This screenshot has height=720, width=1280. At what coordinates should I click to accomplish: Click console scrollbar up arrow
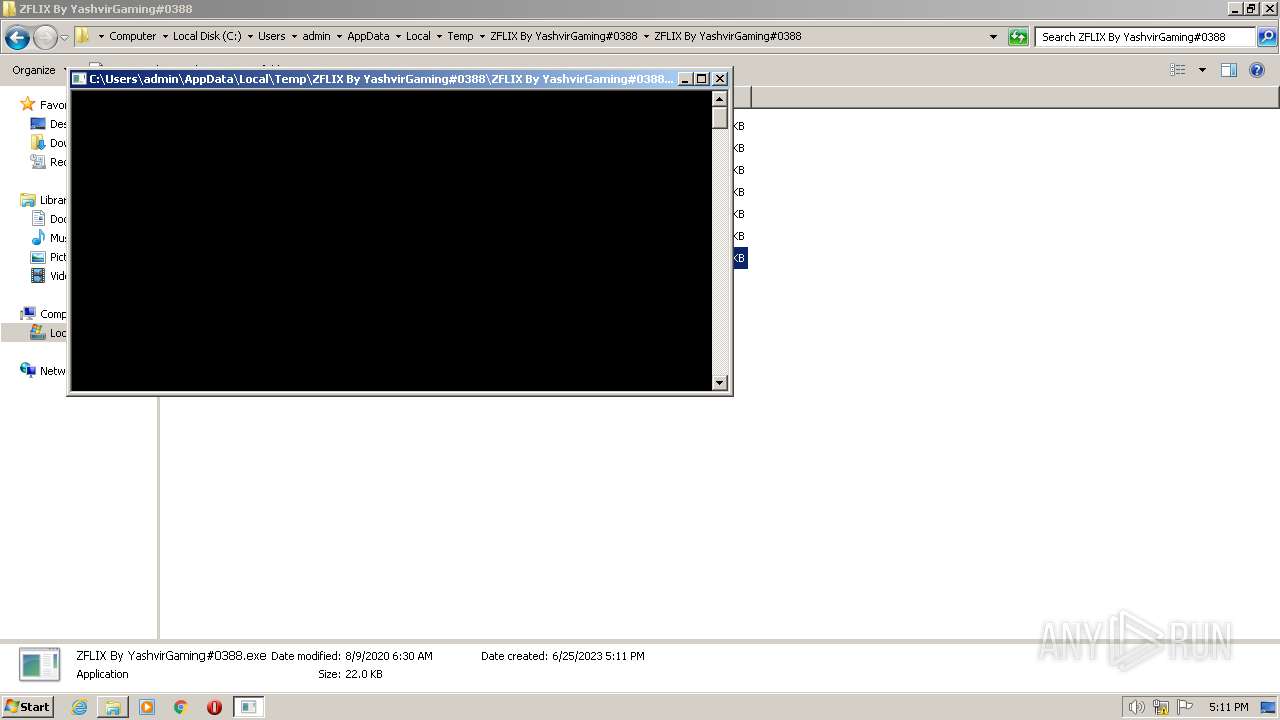pos(719,98)
